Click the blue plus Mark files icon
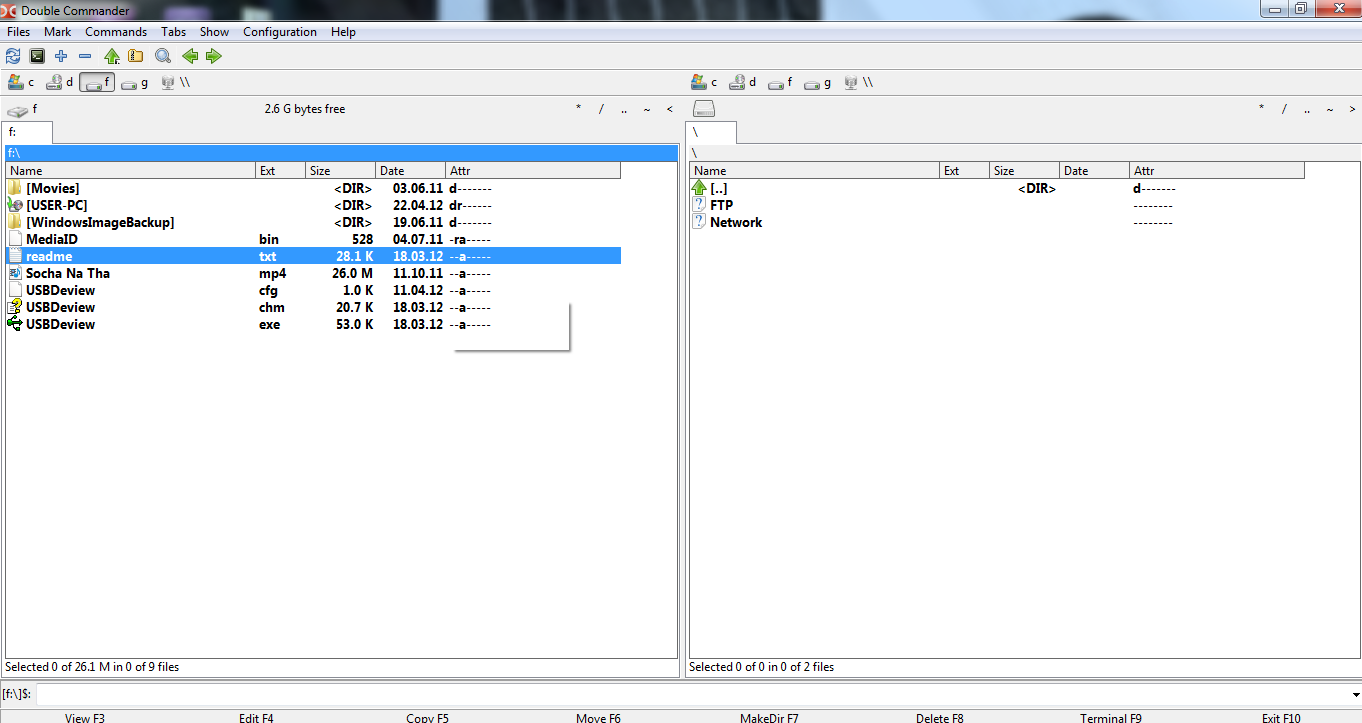The width and height of the screenshot is (1362, 723). pyautogui.click(x=61, y=56)
